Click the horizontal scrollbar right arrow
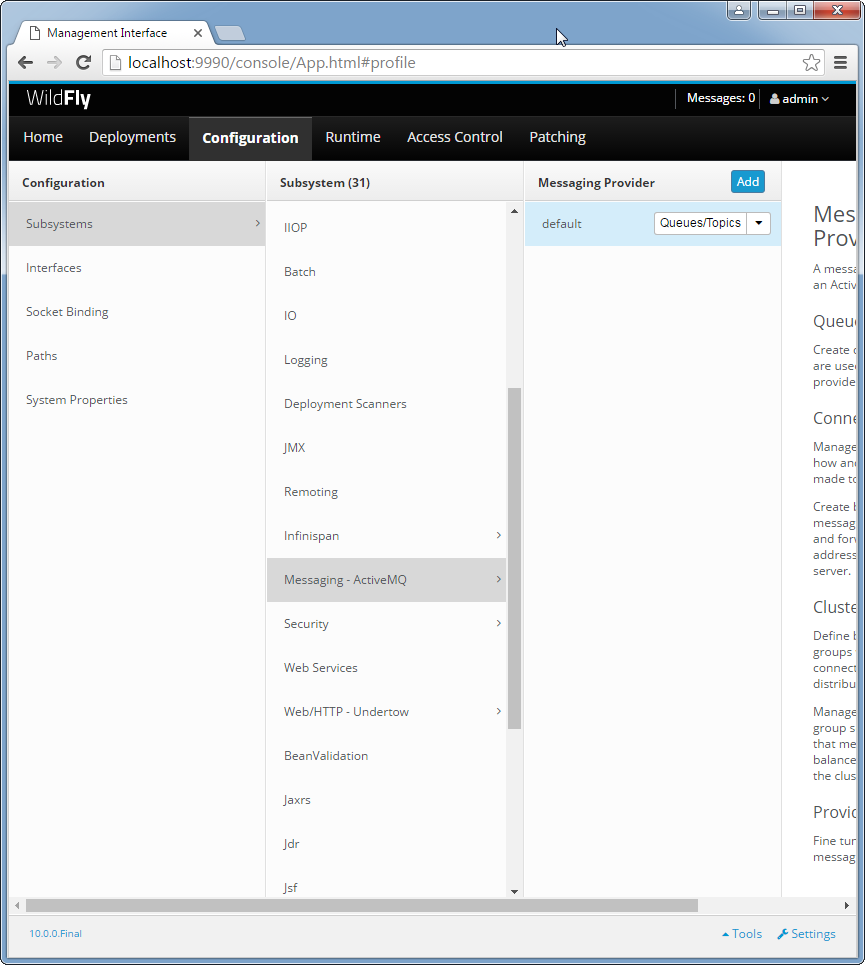The image size is (865, 965). click(847, 905)
